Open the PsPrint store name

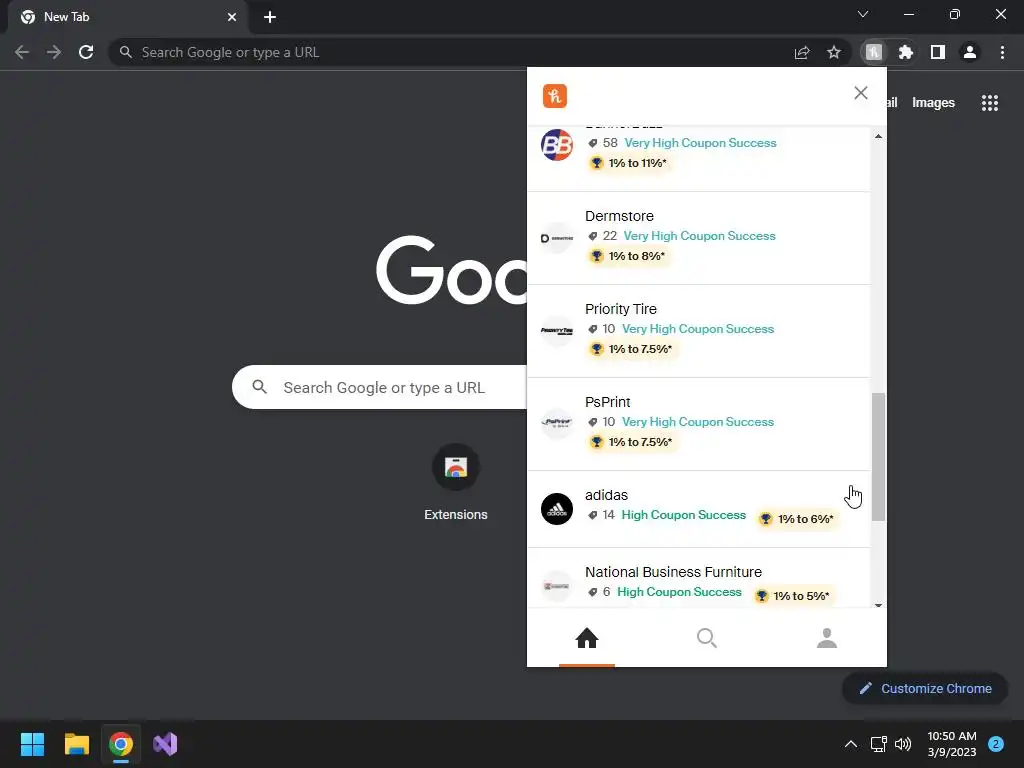[608, 402]
